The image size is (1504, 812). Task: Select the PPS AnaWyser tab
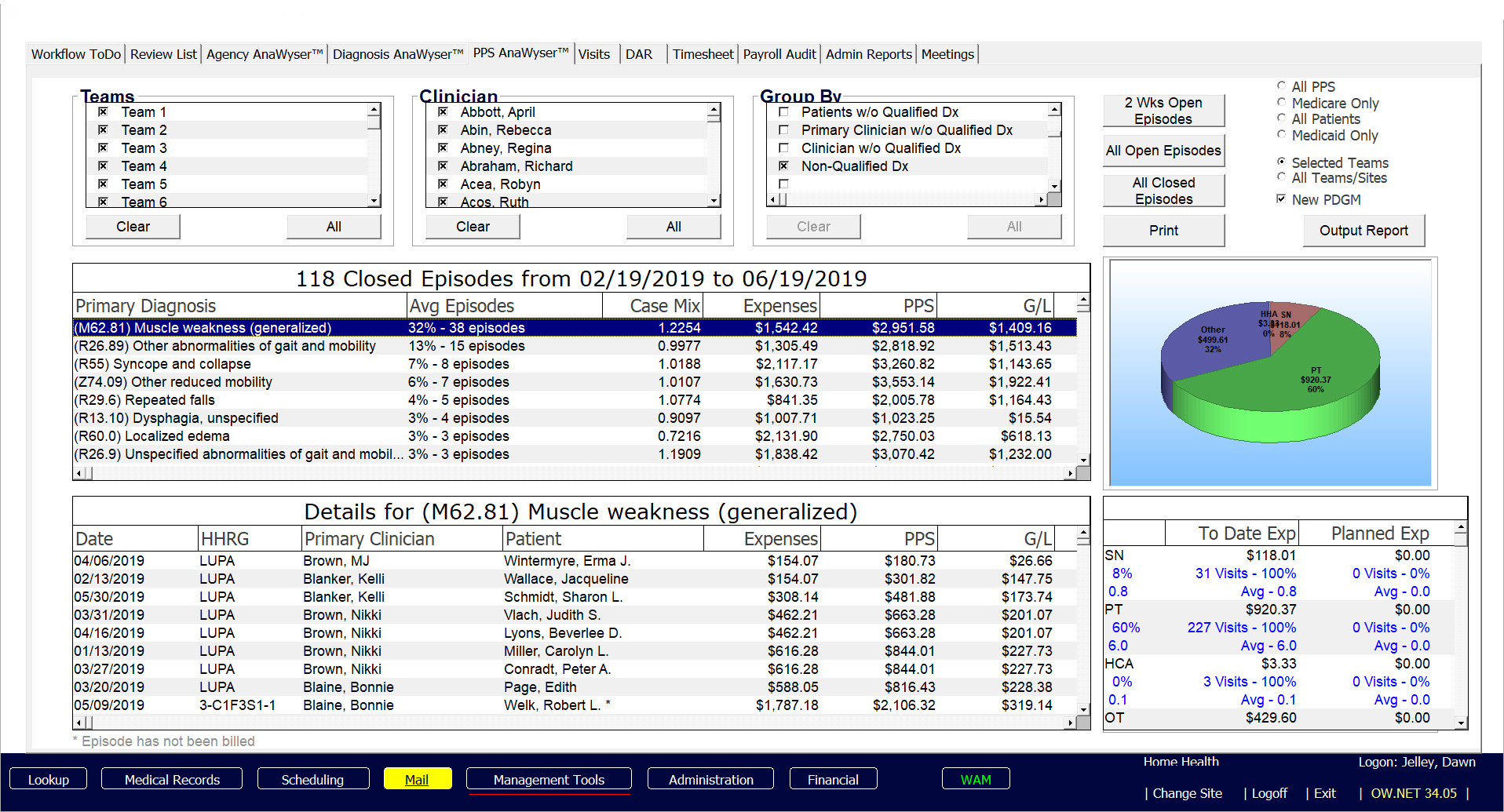click(x=520, y=53)
